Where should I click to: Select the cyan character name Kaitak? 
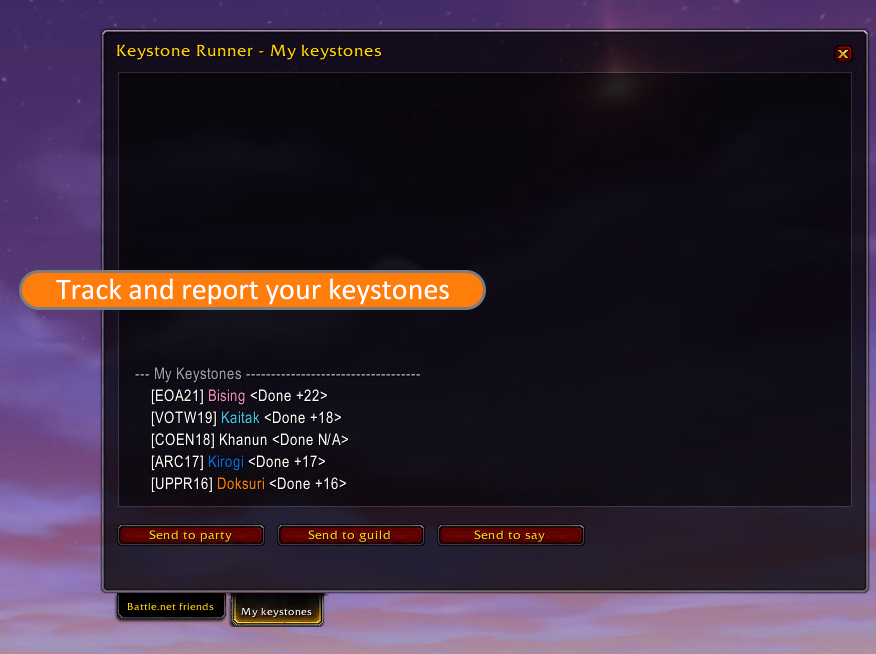pos(240,418)
